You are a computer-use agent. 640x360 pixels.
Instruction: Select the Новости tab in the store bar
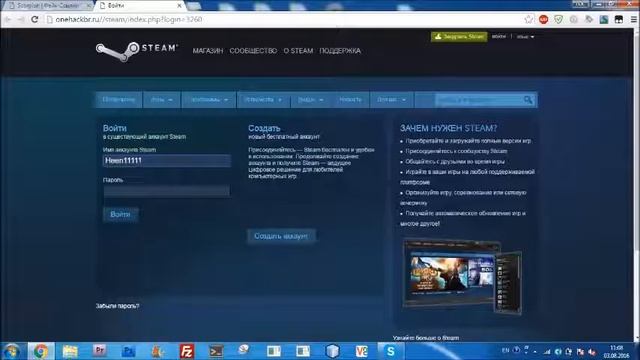click(350, 100)
